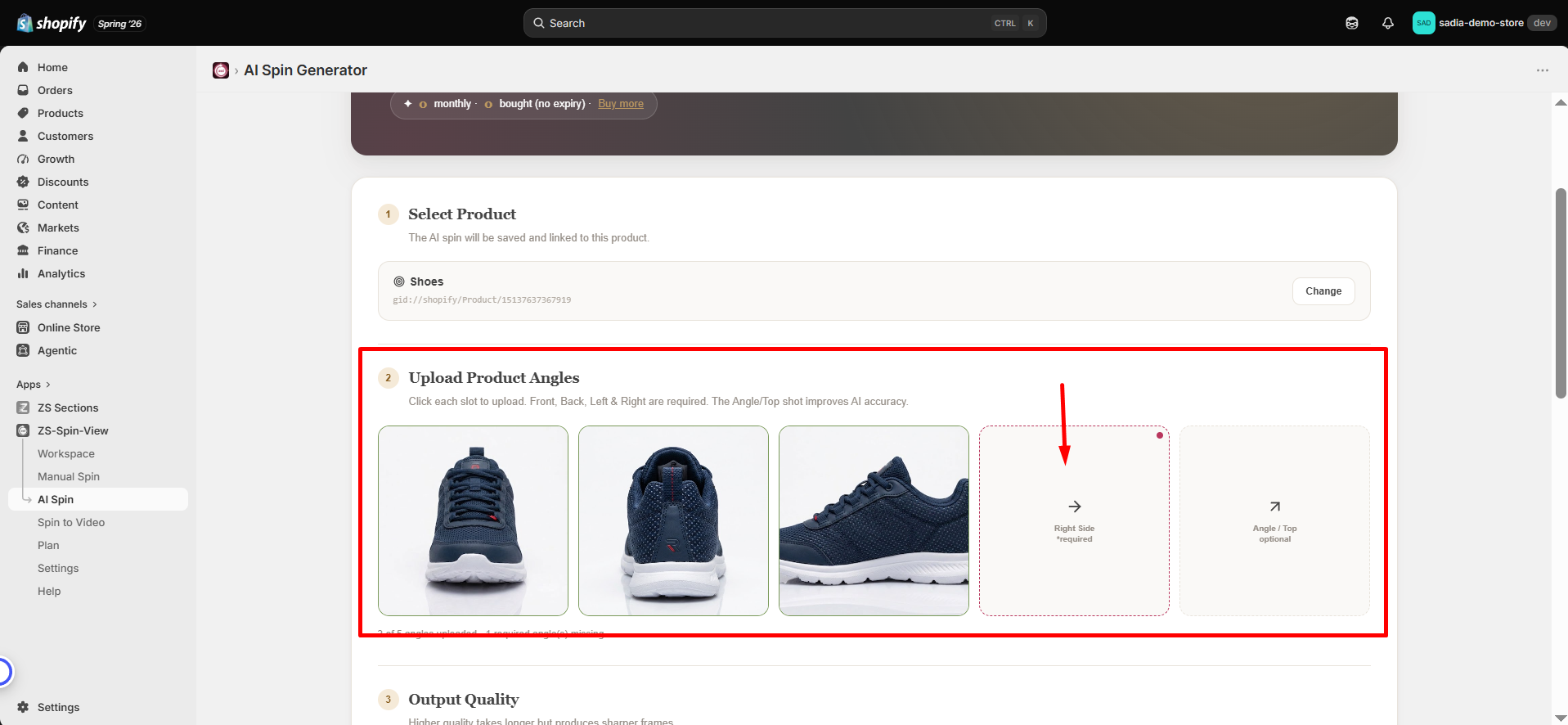Click the Orders icon in sidebar

23,90
